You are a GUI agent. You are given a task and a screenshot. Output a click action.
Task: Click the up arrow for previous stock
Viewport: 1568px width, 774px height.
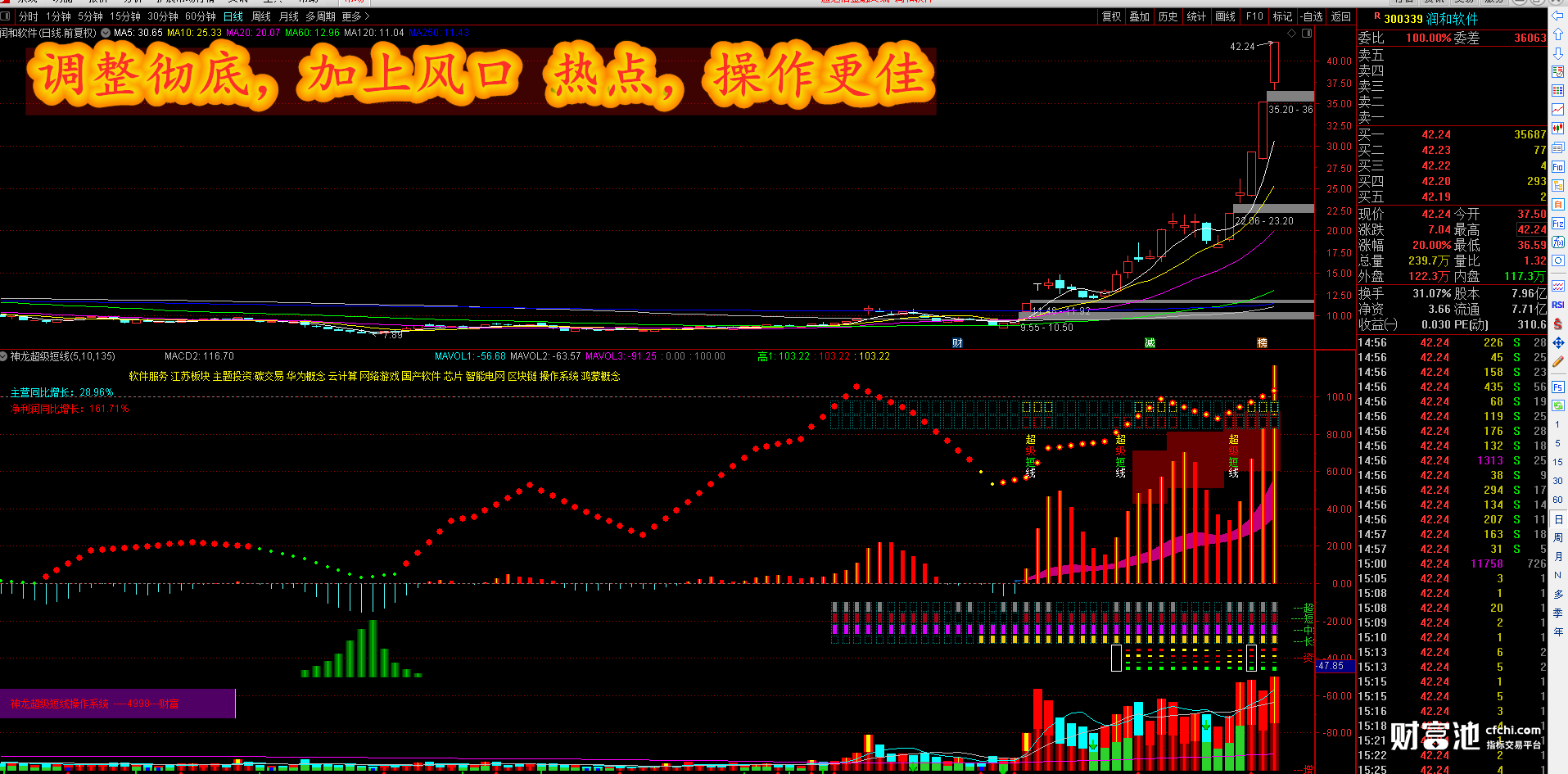point(1557,34)
